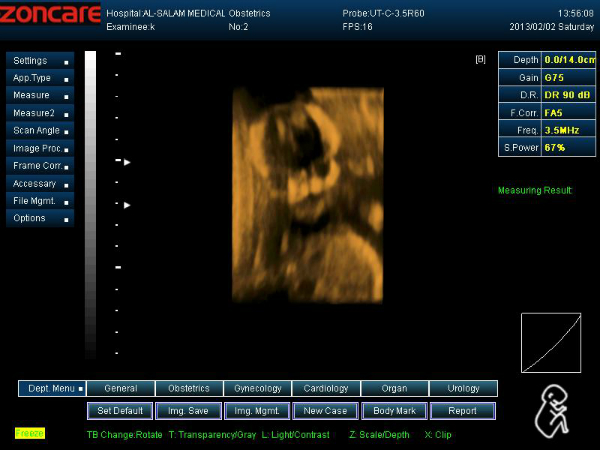Click the upper focus marker arrow
600x450 pixels.
pos(127,162)
